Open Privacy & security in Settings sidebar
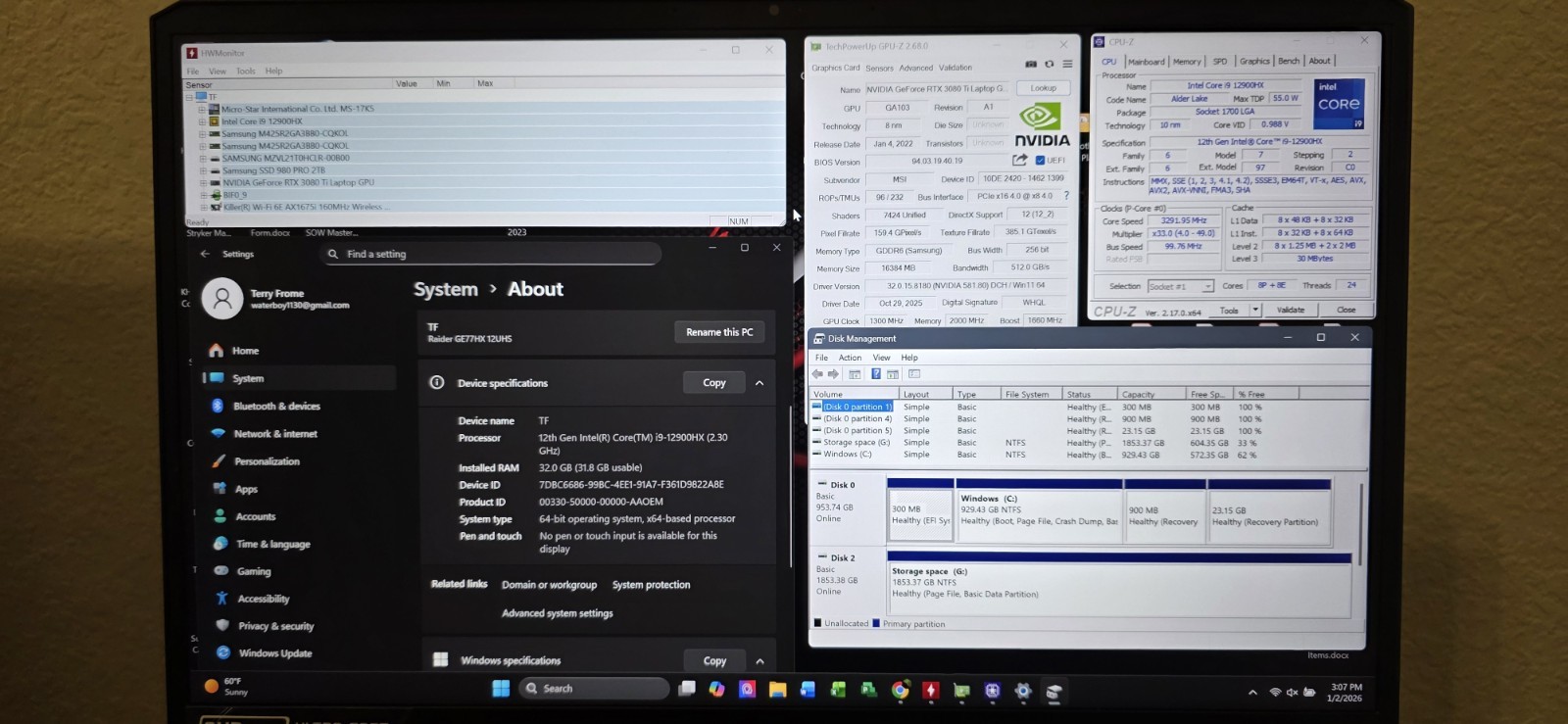The image size is (1568, 724). pos(275,626)
